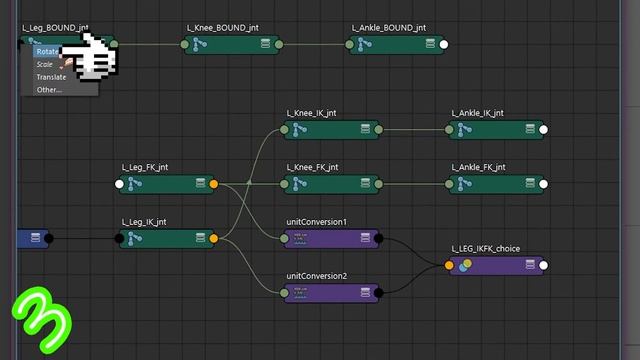The height and width of the screenshot is (360, 640).
Task: Click input port of L_Ankle_BOUND_jnt node
Action: (x=349, y=44)
